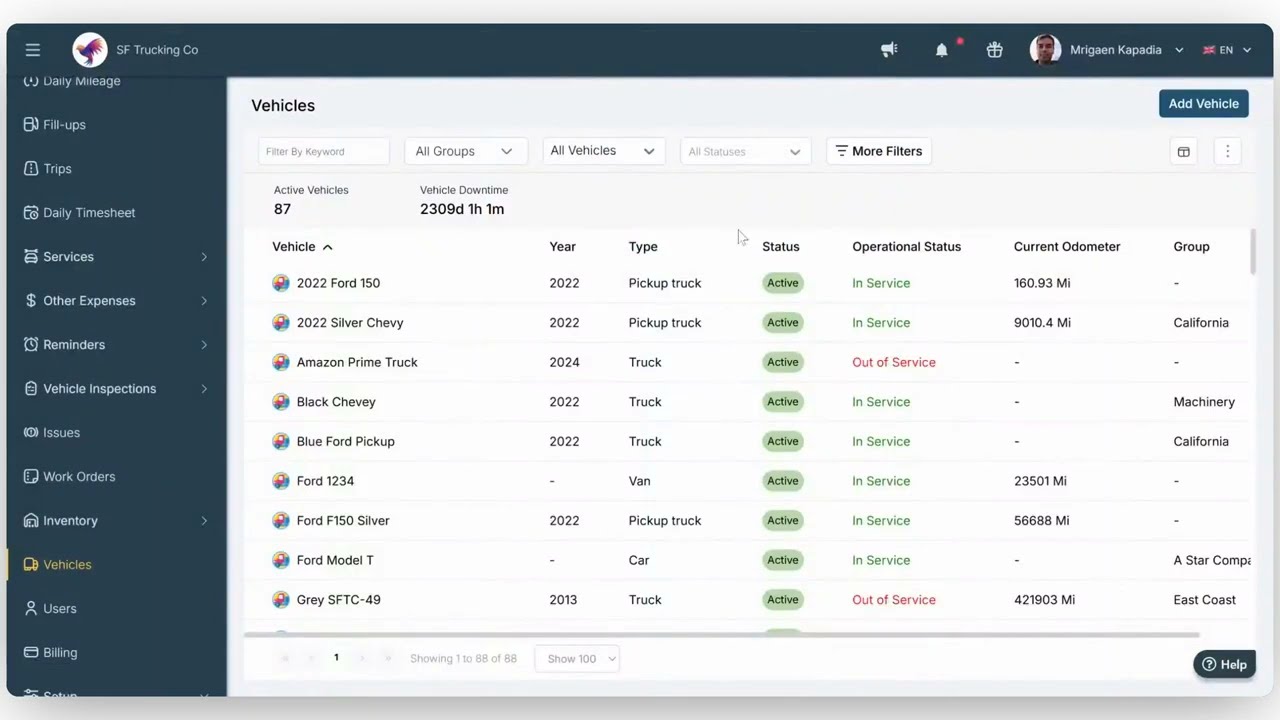Open the three-dot options menu

pyautogui.click(x=1227, y=151)
